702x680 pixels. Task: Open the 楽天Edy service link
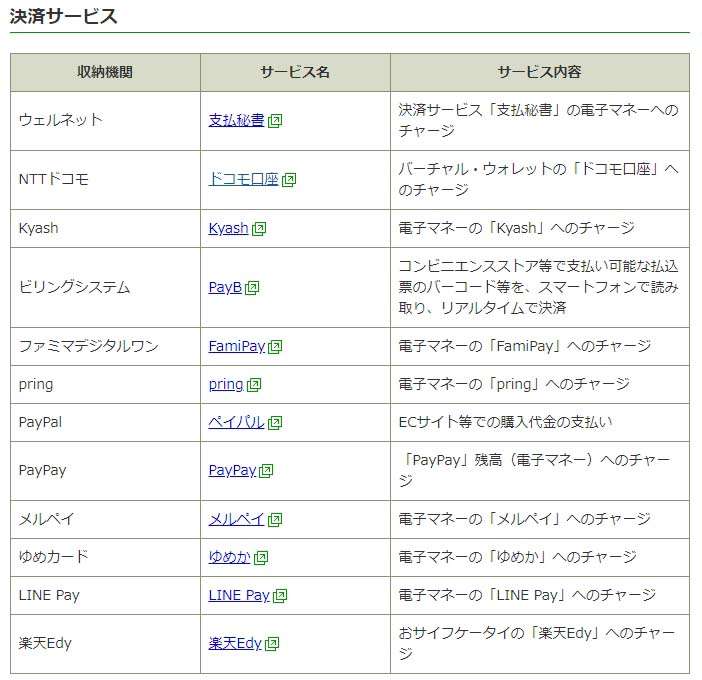coord(235,643)
